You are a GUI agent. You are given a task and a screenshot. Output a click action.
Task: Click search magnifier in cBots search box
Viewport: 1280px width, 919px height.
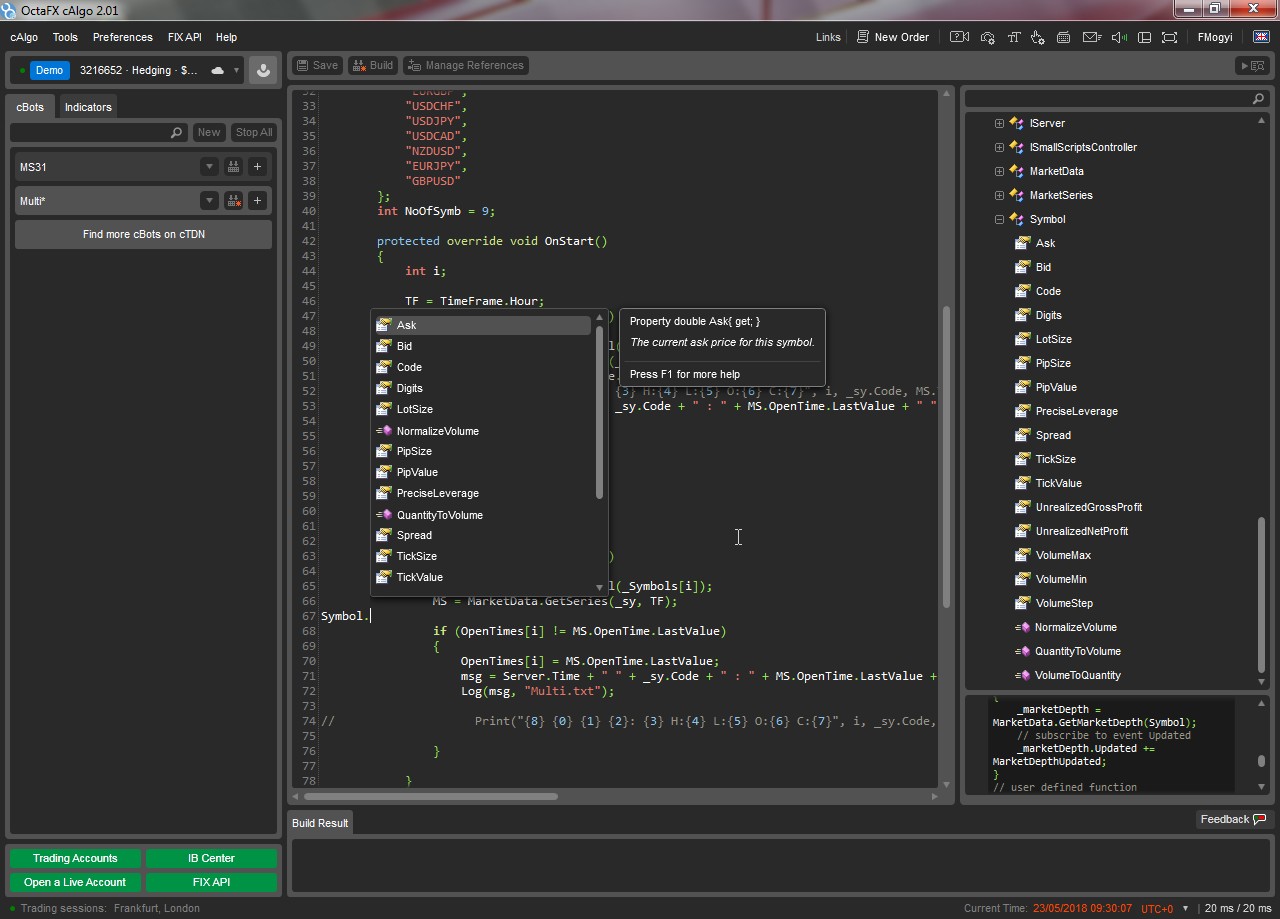(x=176, y=132)
